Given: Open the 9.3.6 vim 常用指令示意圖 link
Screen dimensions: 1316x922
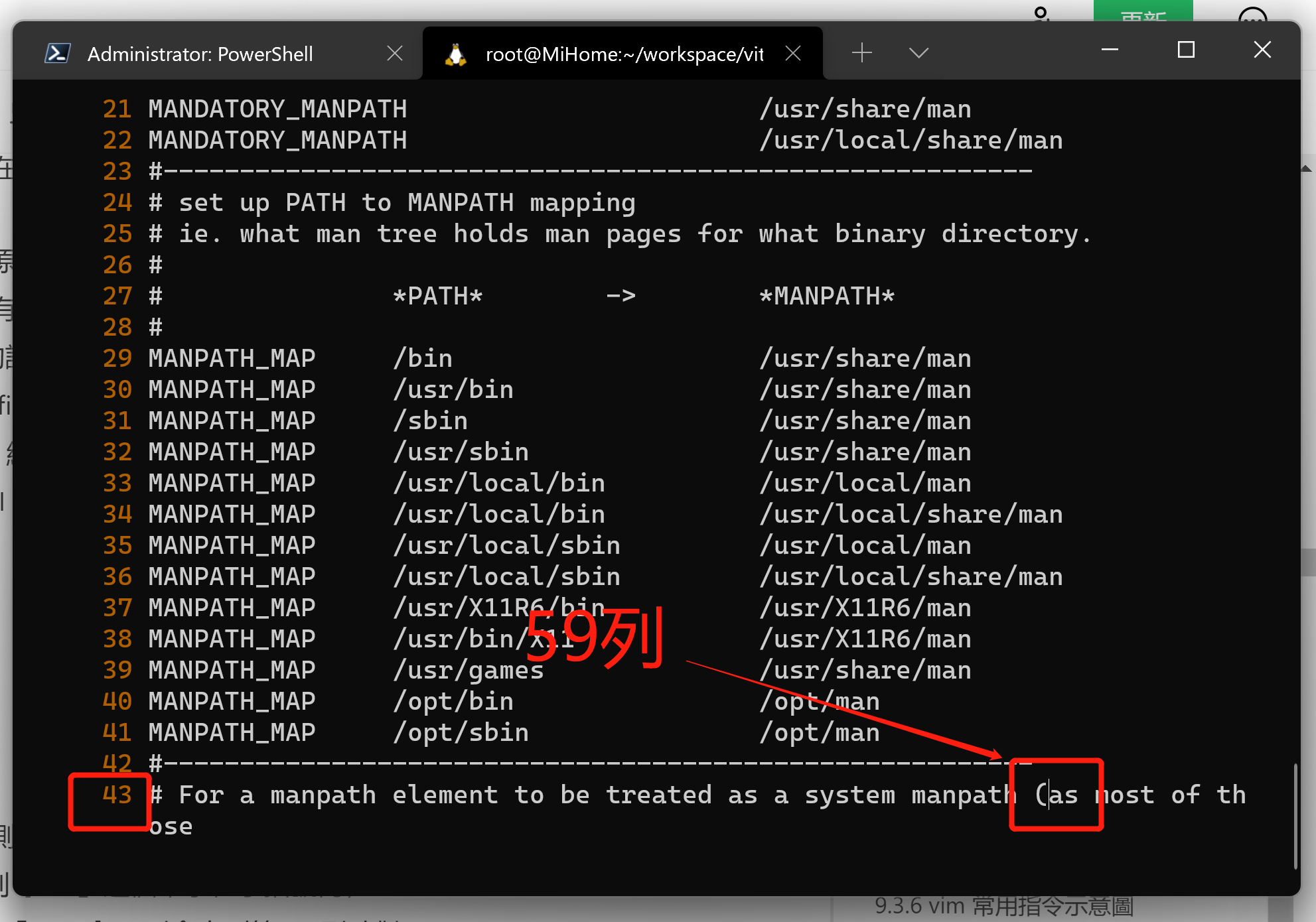Looking at the screenshot, I should point(1003,906).
